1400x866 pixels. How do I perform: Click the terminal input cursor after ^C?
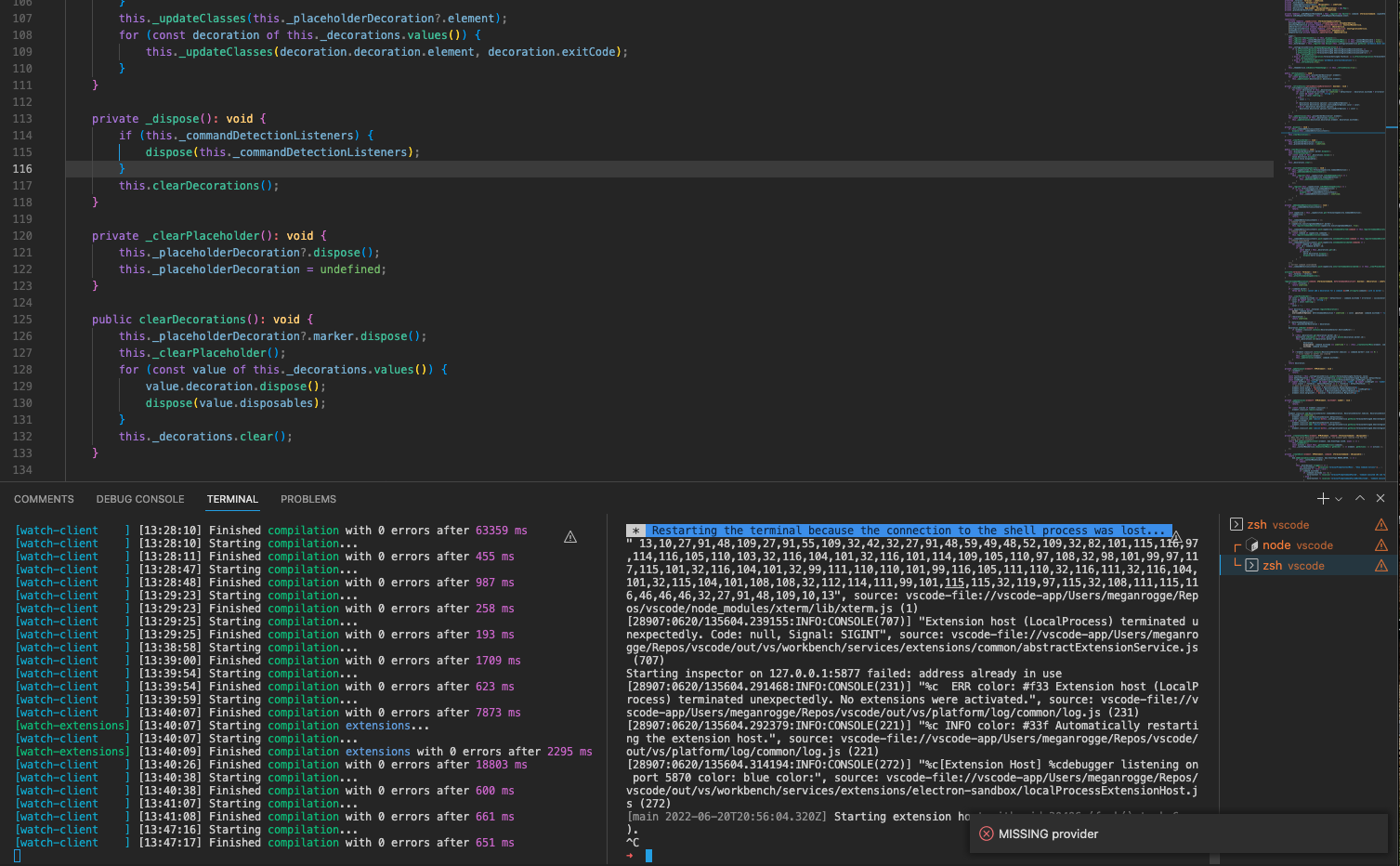[x=648, y=856]
